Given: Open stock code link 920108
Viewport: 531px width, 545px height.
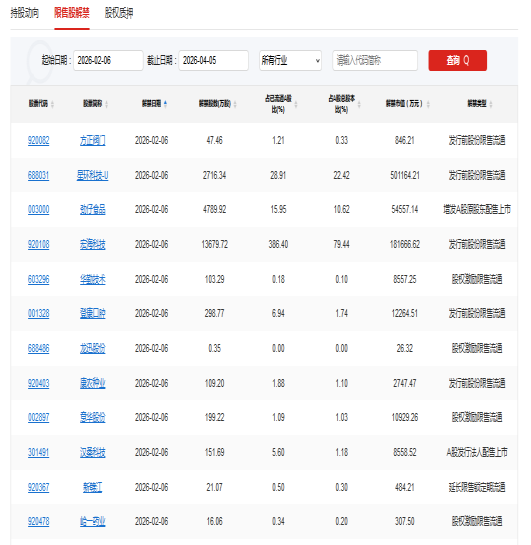Looking at the screenshot, I should click(39, 244).
